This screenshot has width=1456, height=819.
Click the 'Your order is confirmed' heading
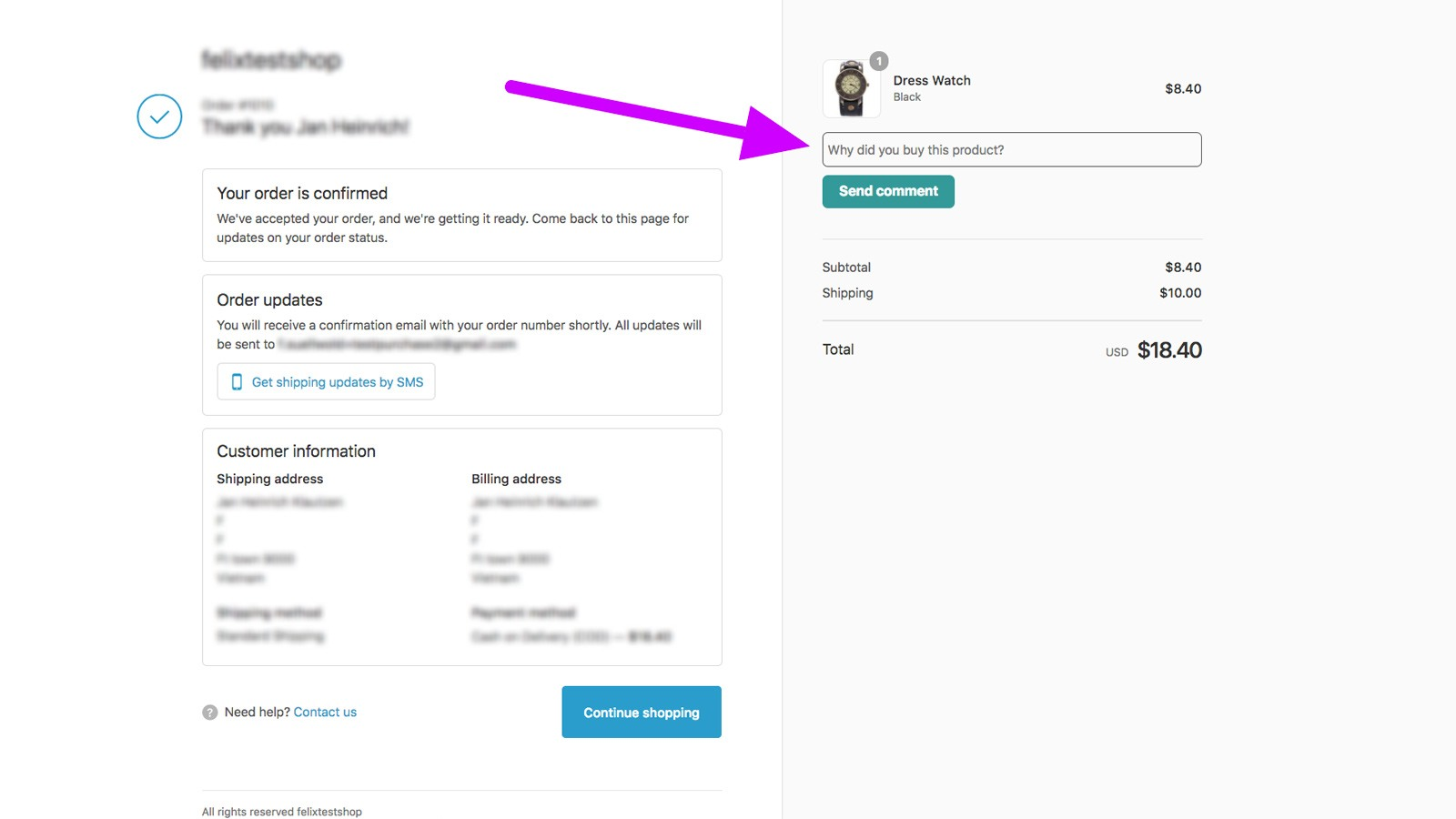[302, 194]
